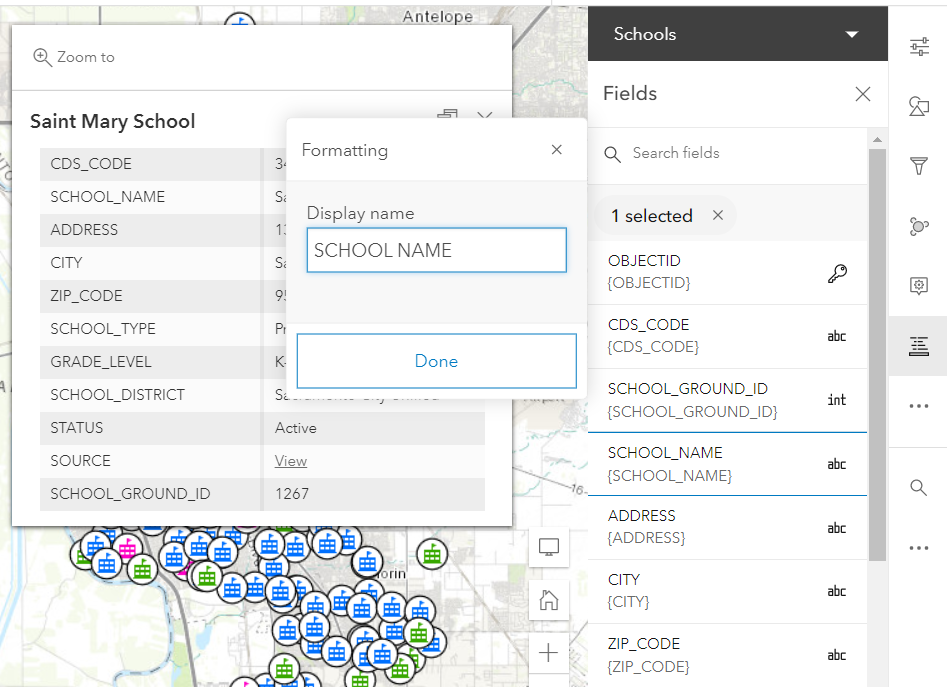Configure pop-ups via the pop-up icon
The image size is (947, 687).
click(x=918, y=286)
